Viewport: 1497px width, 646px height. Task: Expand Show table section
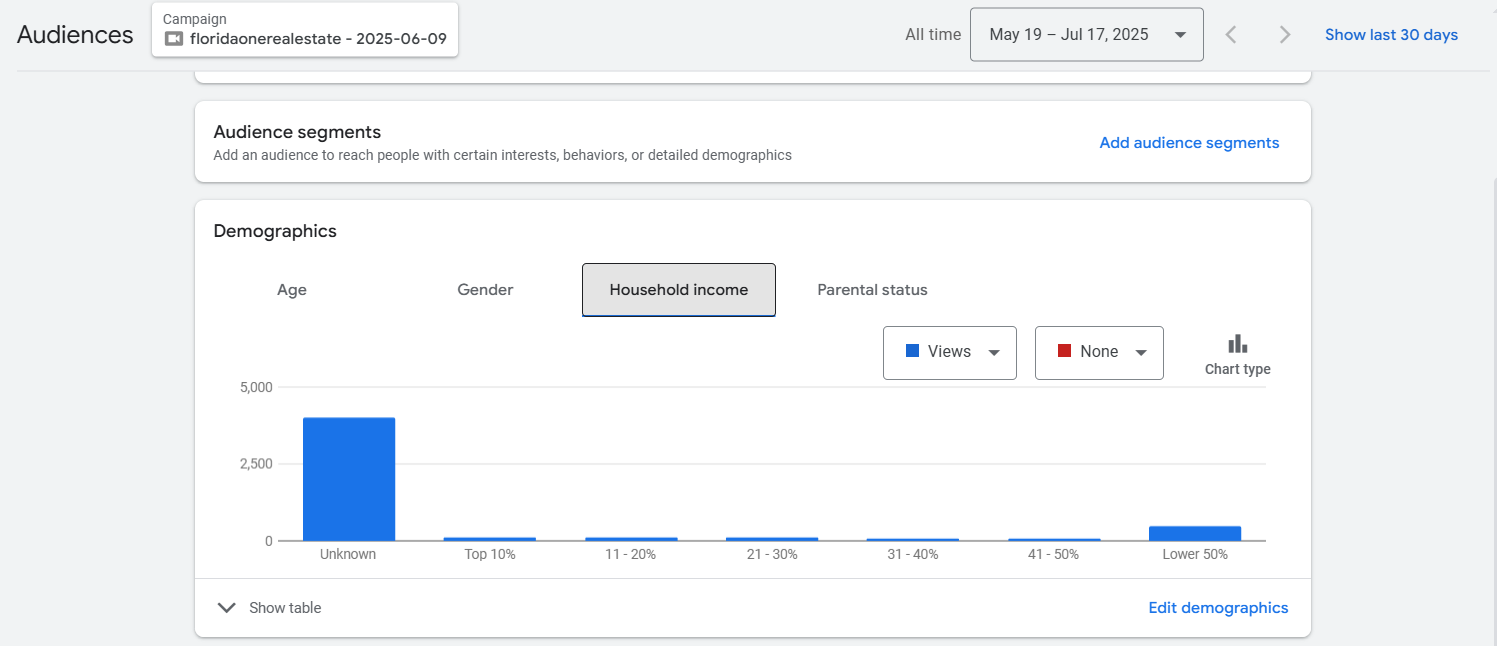tap(270, 608)
